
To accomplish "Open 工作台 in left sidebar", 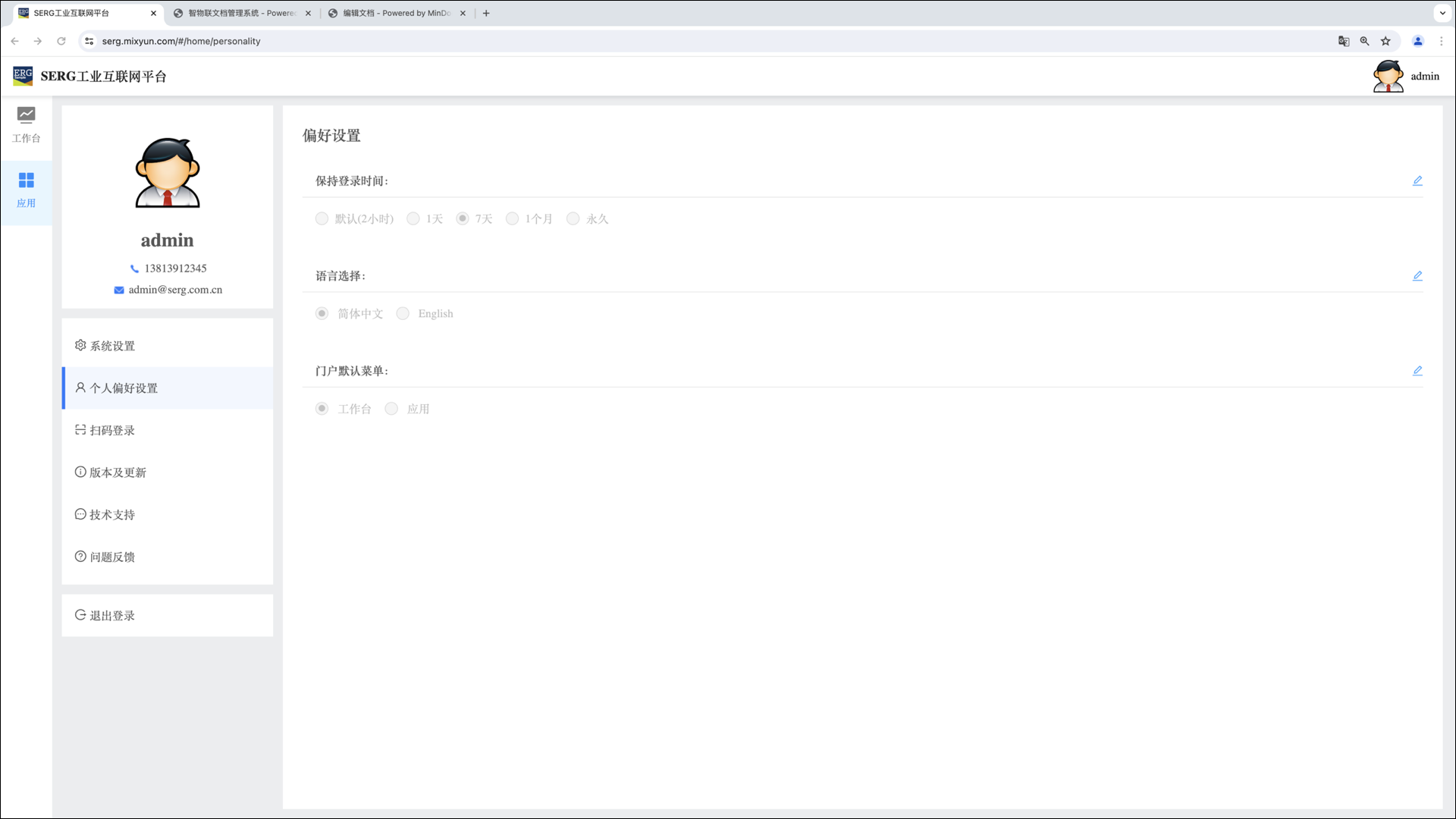I will [26, 124].
